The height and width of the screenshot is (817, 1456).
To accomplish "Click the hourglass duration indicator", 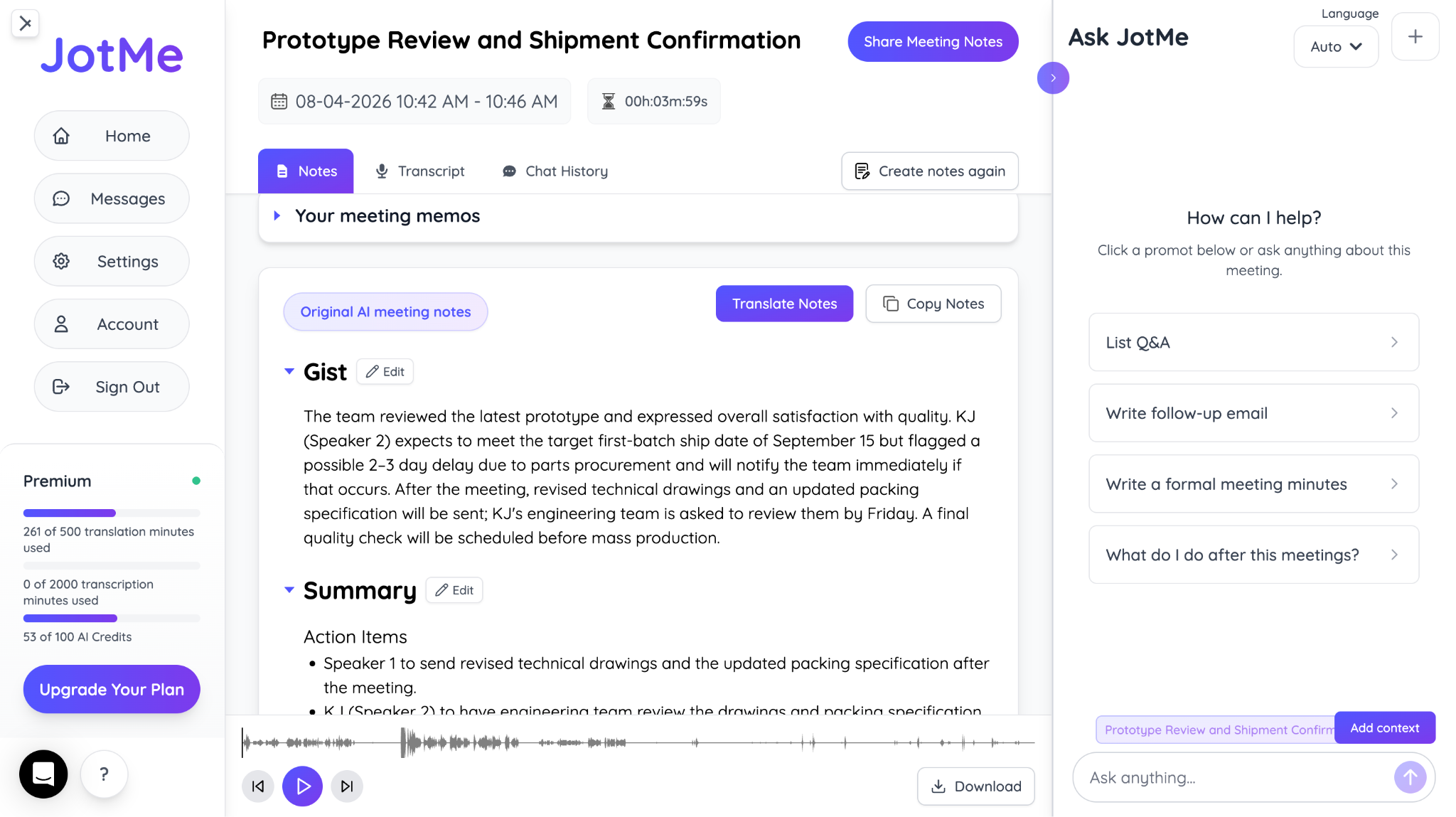I will [654, 101].
